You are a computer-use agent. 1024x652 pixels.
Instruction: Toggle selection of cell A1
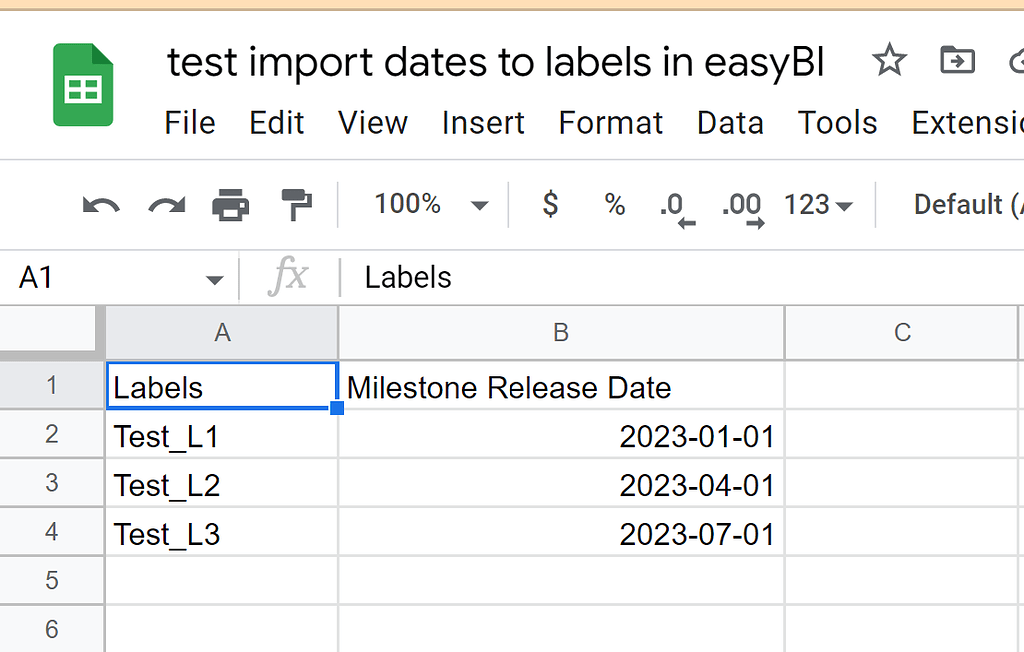pyautogui.click(x=222, y=386)
